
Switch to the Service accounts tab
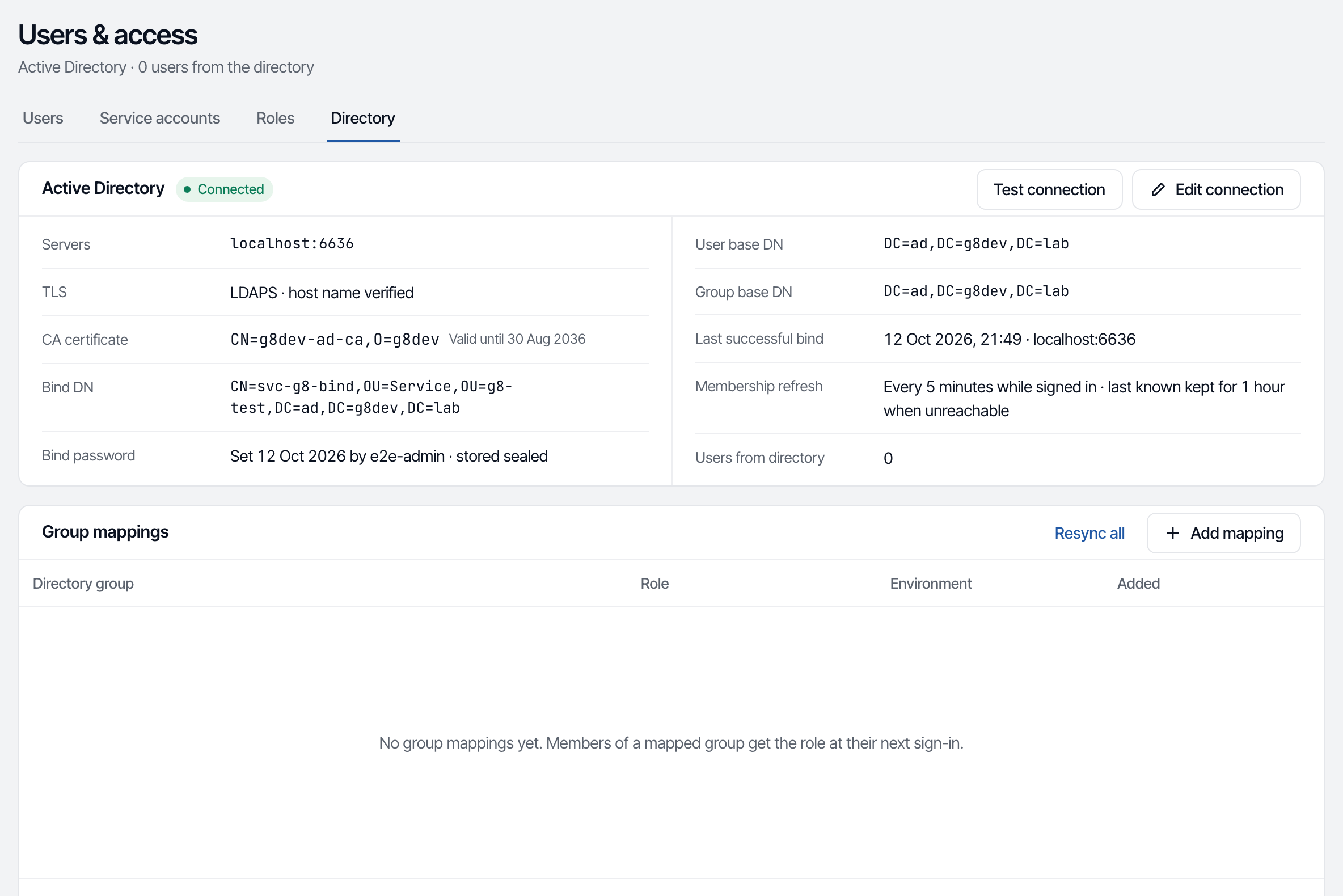159,119
